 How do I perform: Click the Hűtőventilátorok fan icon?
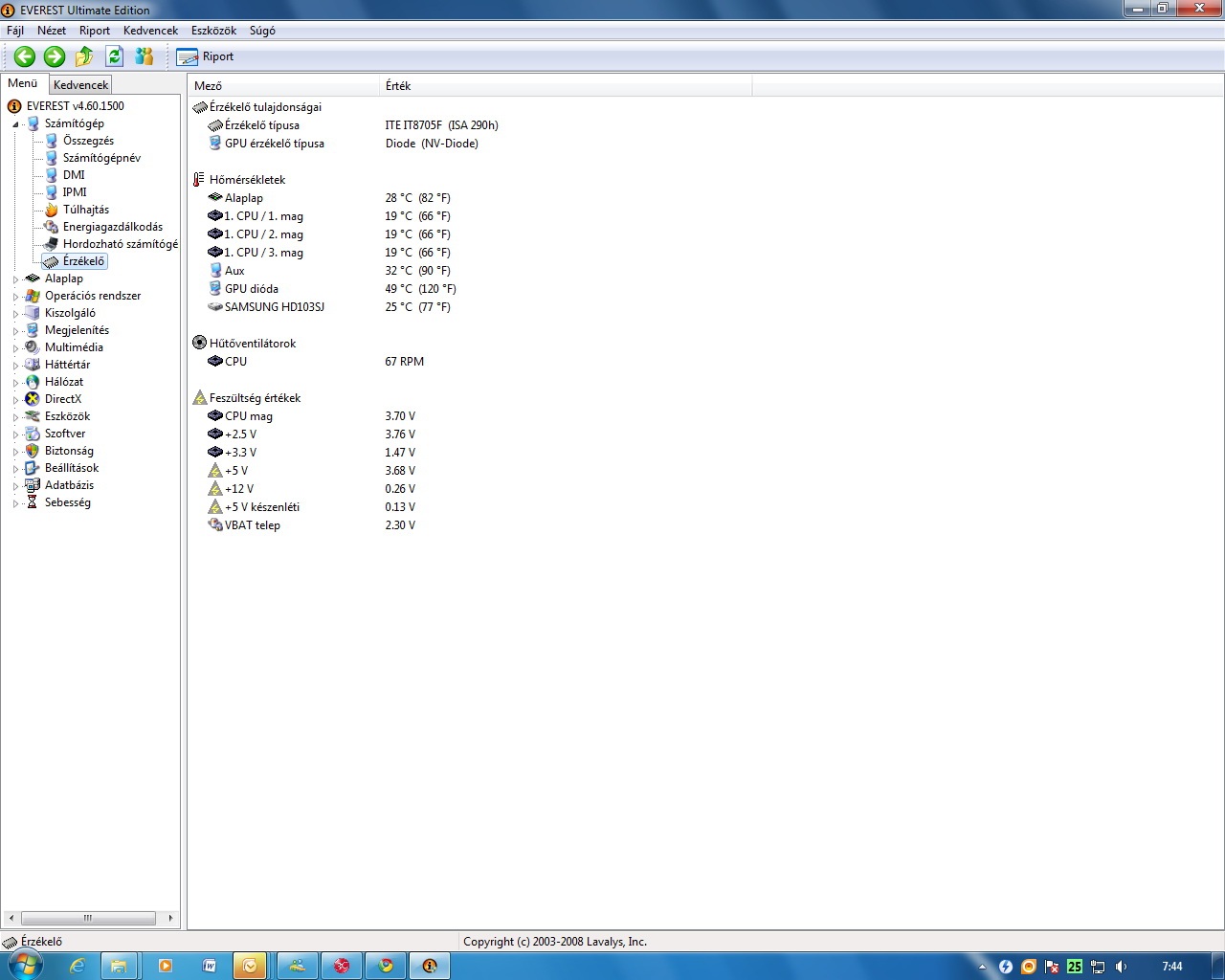point(199,343)
